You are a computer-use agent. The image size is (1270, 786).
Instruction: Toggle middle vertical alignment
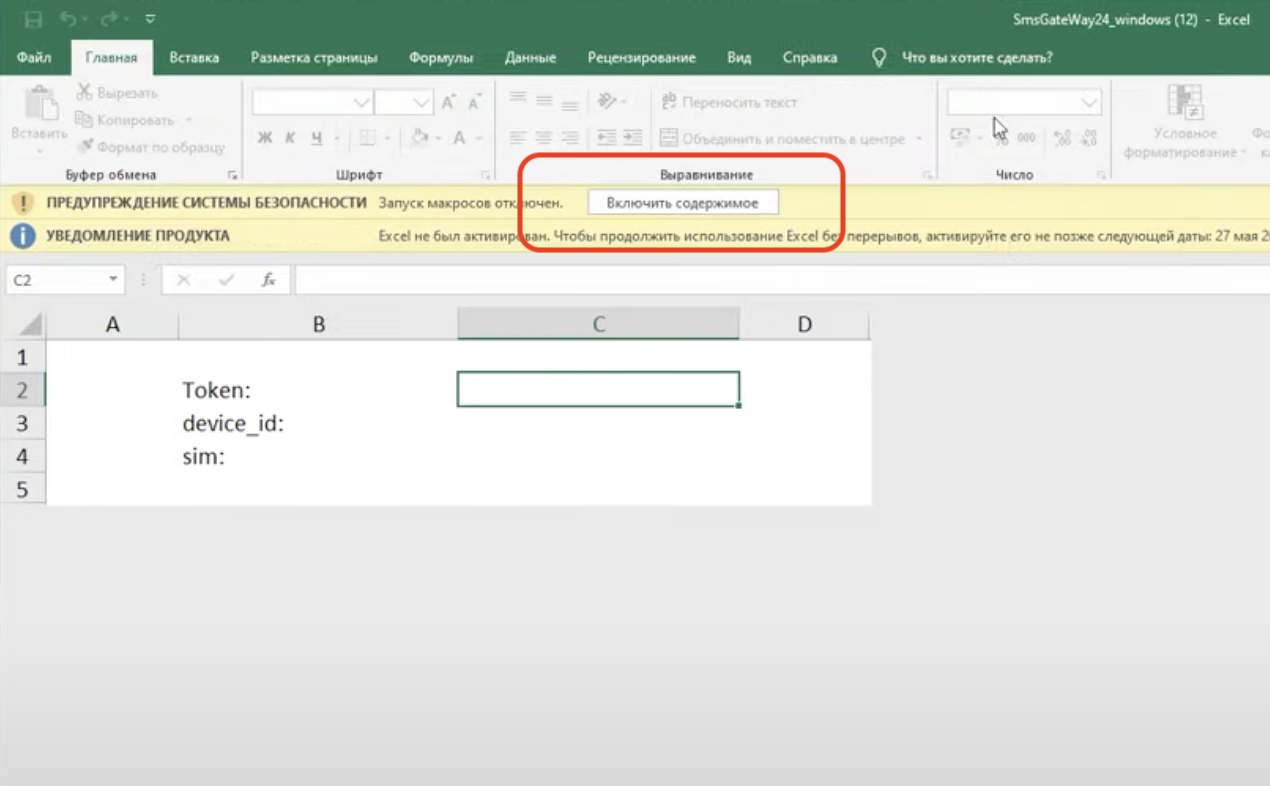(x=544, y=101)
